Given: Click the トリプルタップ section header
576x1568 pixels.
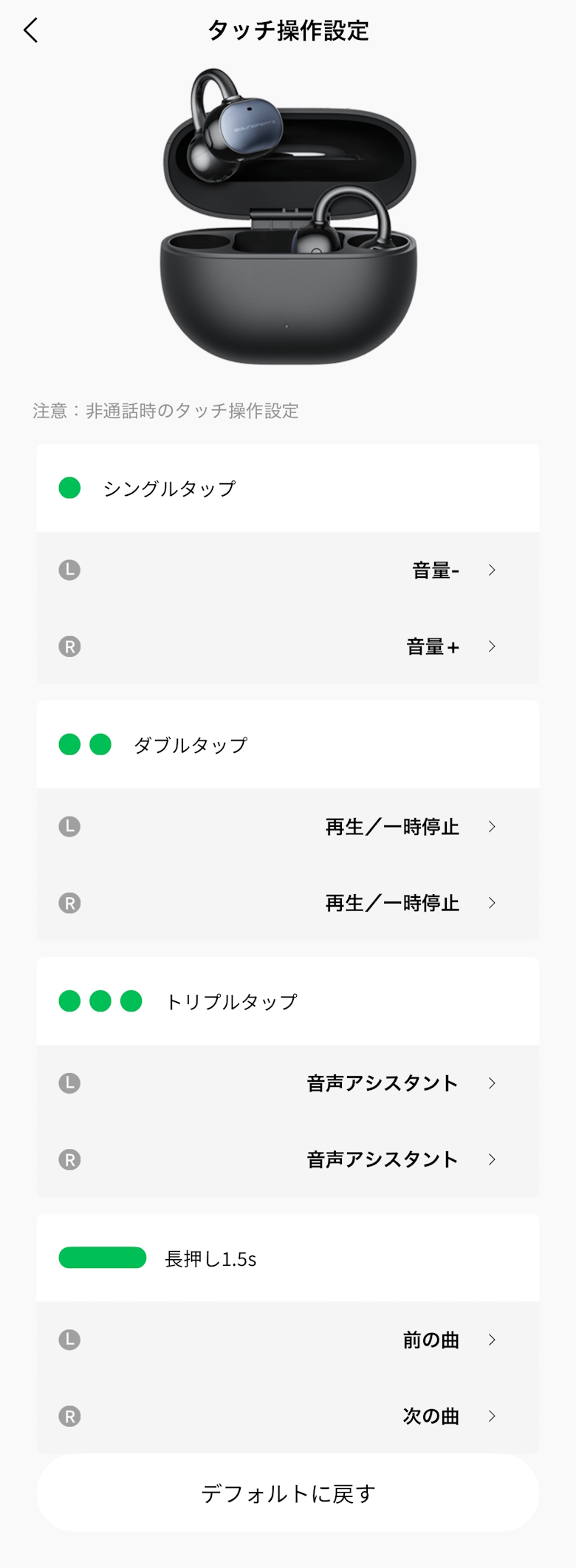Looking at the screenshot, I should pyautogui.click(x=231, y=1001).
